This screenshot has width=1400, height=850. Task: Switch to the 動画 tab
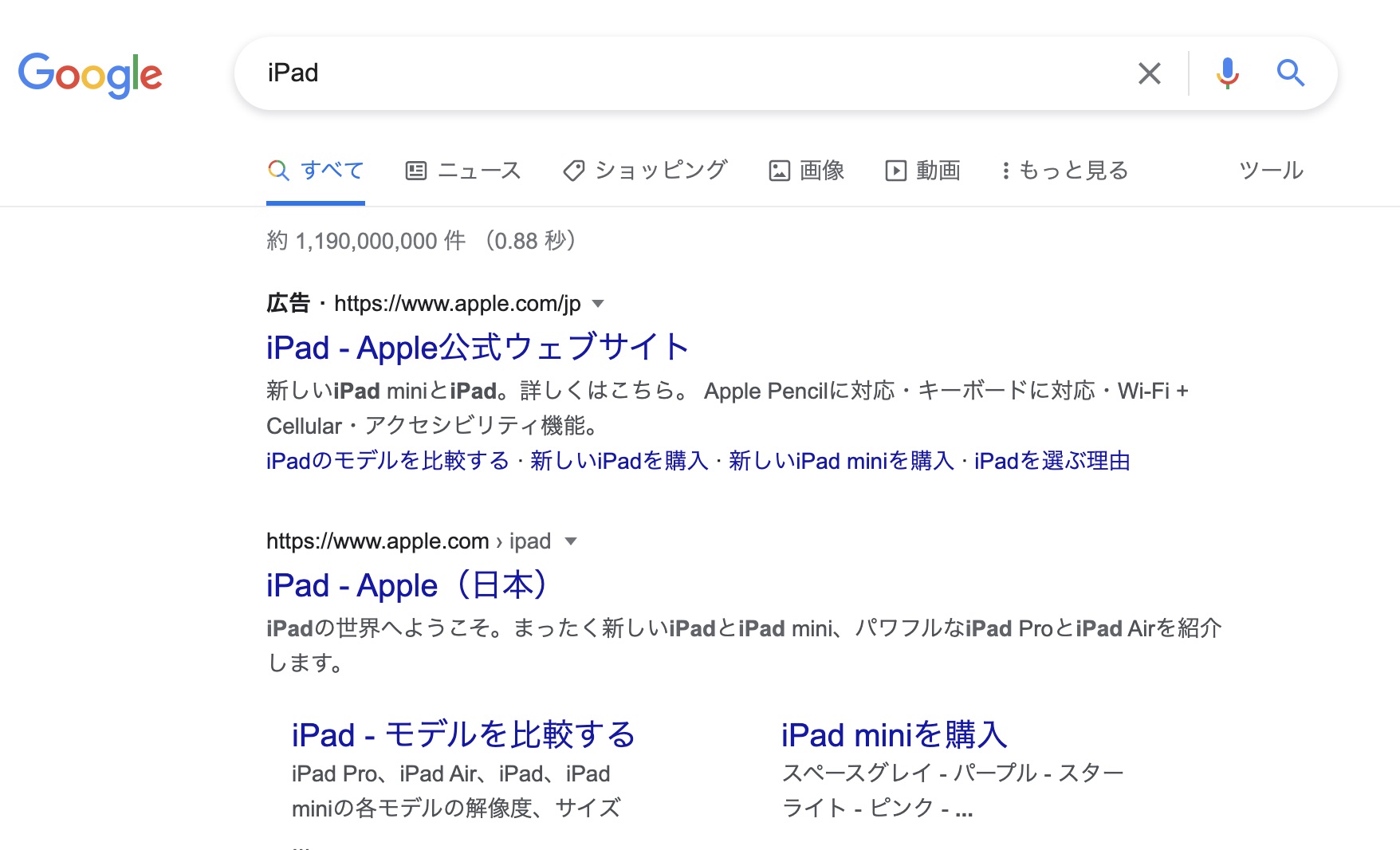tap(922, 170)
